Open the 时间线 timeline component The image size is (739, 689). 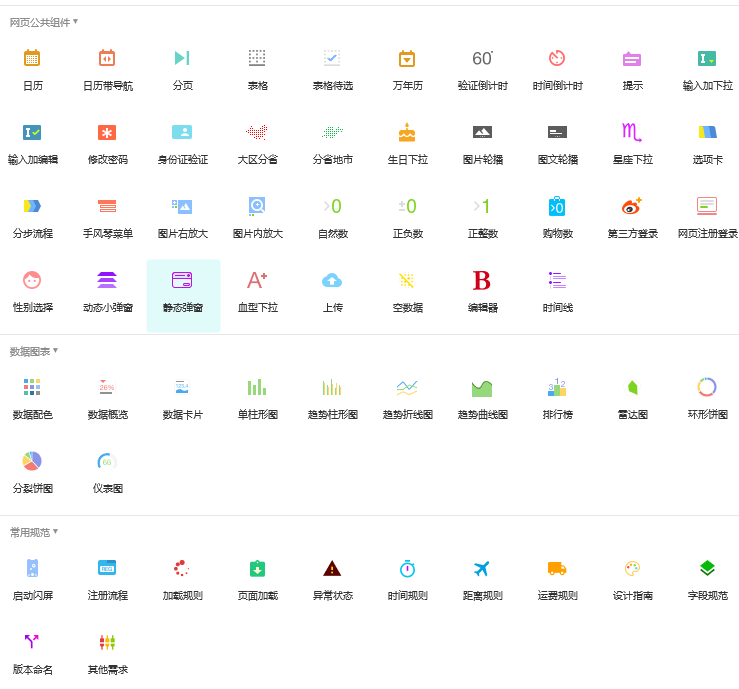[x=557, y=280]
